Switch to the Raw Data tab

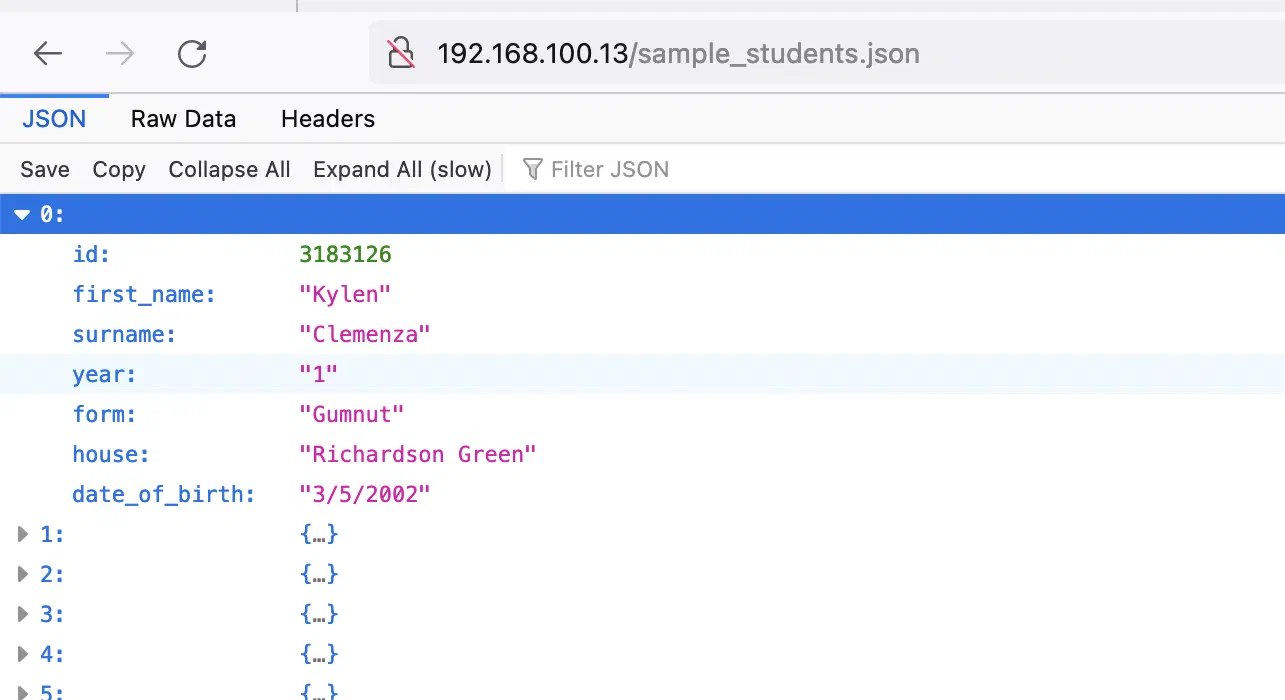click(x=183, y=119)
